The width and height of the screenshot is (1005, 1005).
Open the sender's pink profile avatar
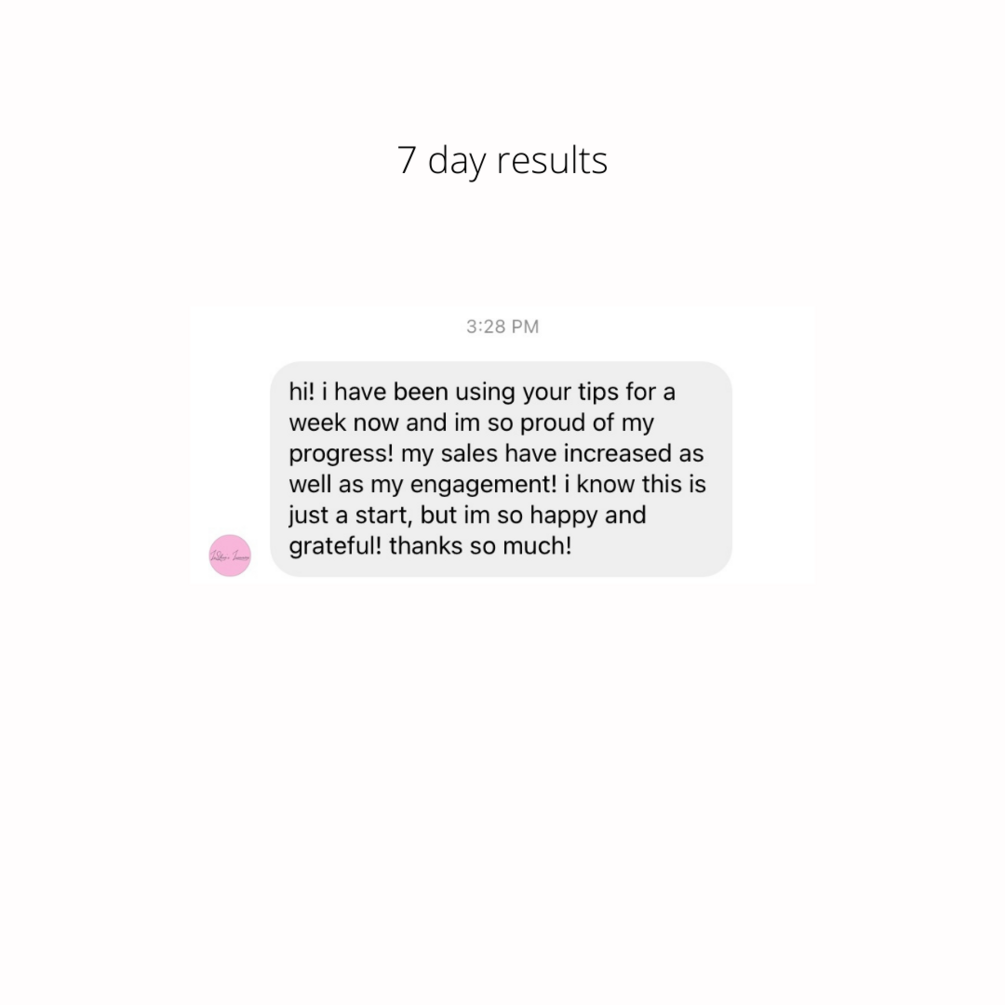tap(230, 556)
